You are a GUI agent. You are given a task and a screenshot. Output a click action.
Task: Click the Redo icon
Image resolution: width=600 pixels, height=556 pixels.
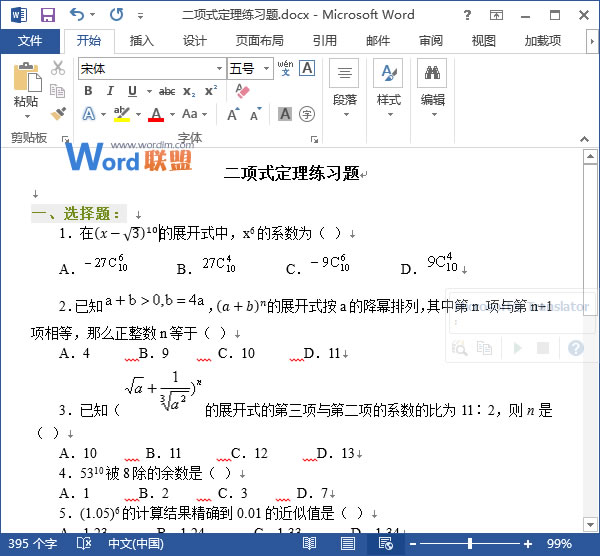(117, 15)
